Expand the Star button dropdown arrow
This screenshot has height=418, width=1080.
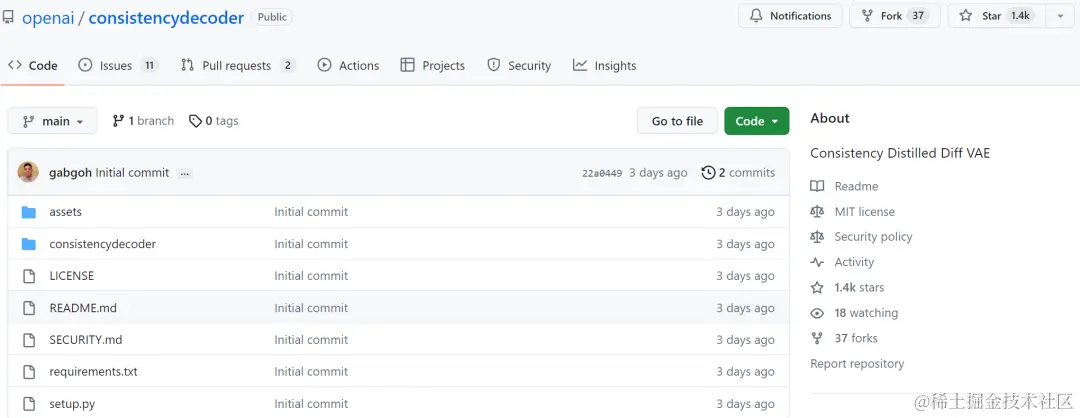(1059, 16)
